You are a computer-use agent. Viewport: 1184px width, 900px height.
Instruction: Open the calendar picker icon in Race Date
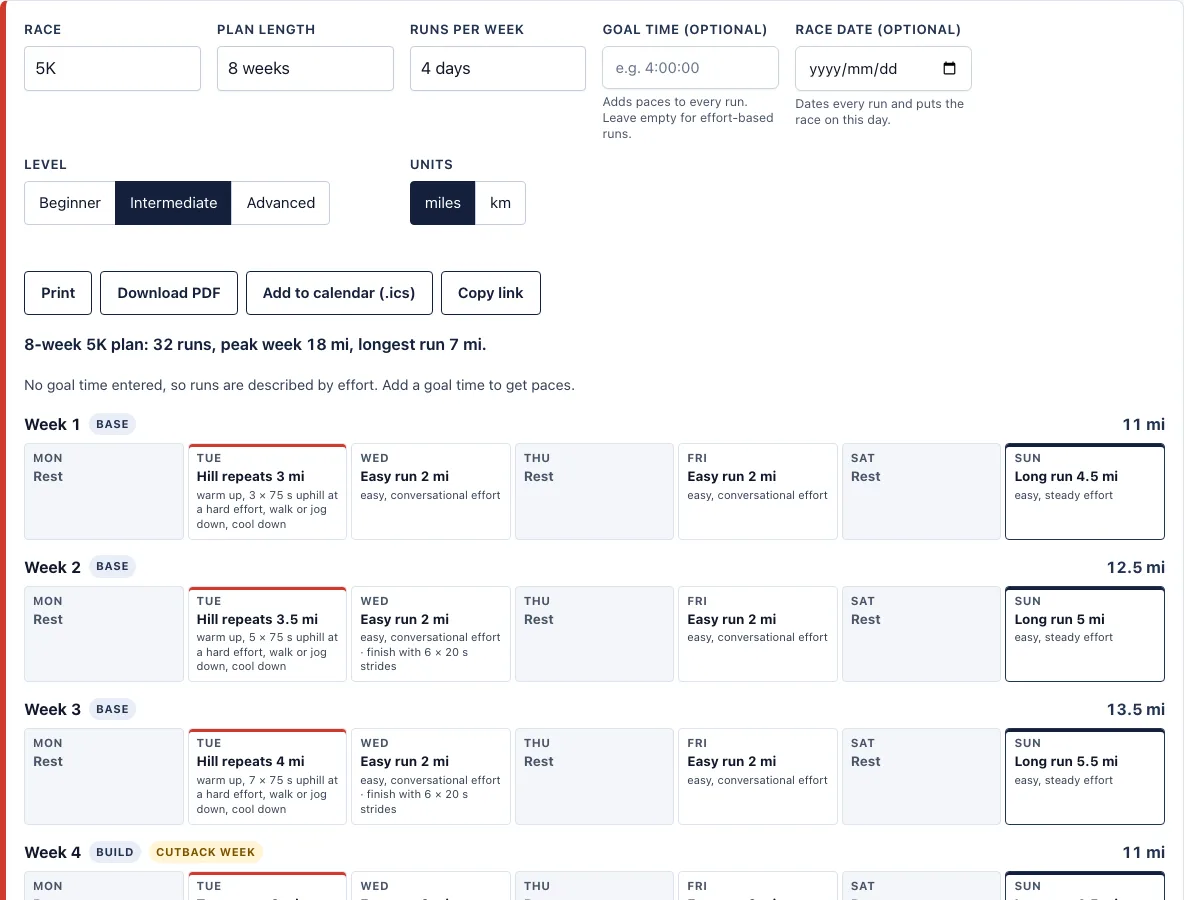pos(949,69)
